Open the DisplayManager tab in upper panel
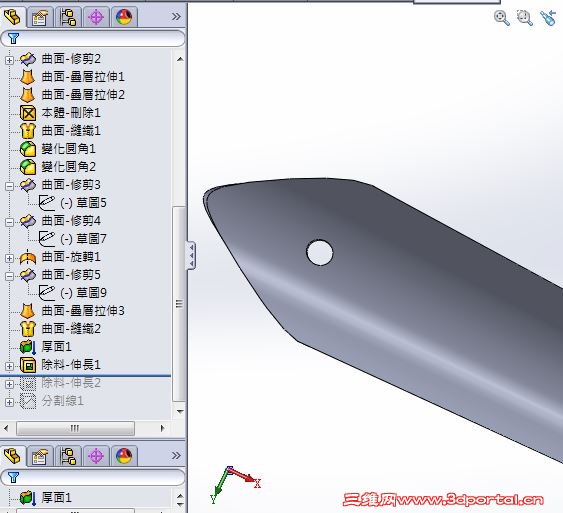563x513 pixels. pos(124,17)
